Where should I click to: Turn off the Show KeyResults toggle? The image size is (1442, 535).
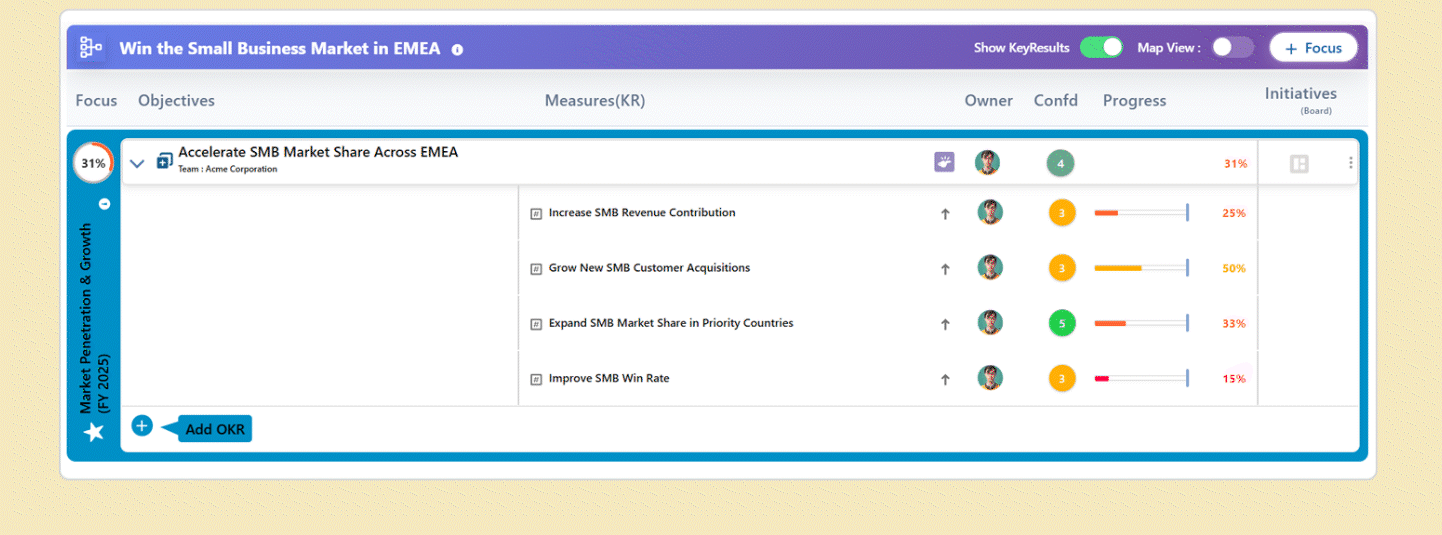(1101, 47)
